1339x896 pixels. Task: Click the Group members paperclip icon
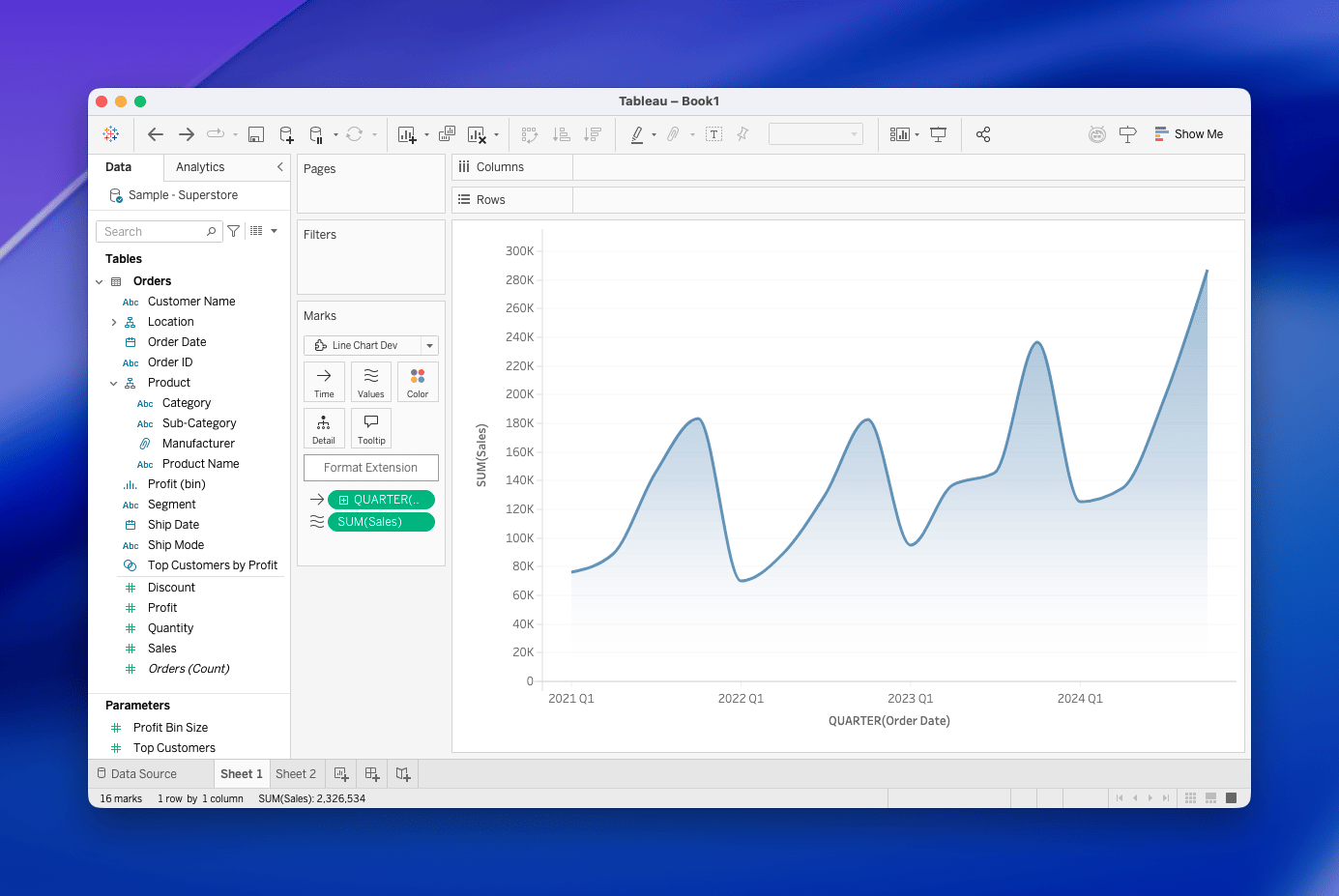[x=674, y=134]
